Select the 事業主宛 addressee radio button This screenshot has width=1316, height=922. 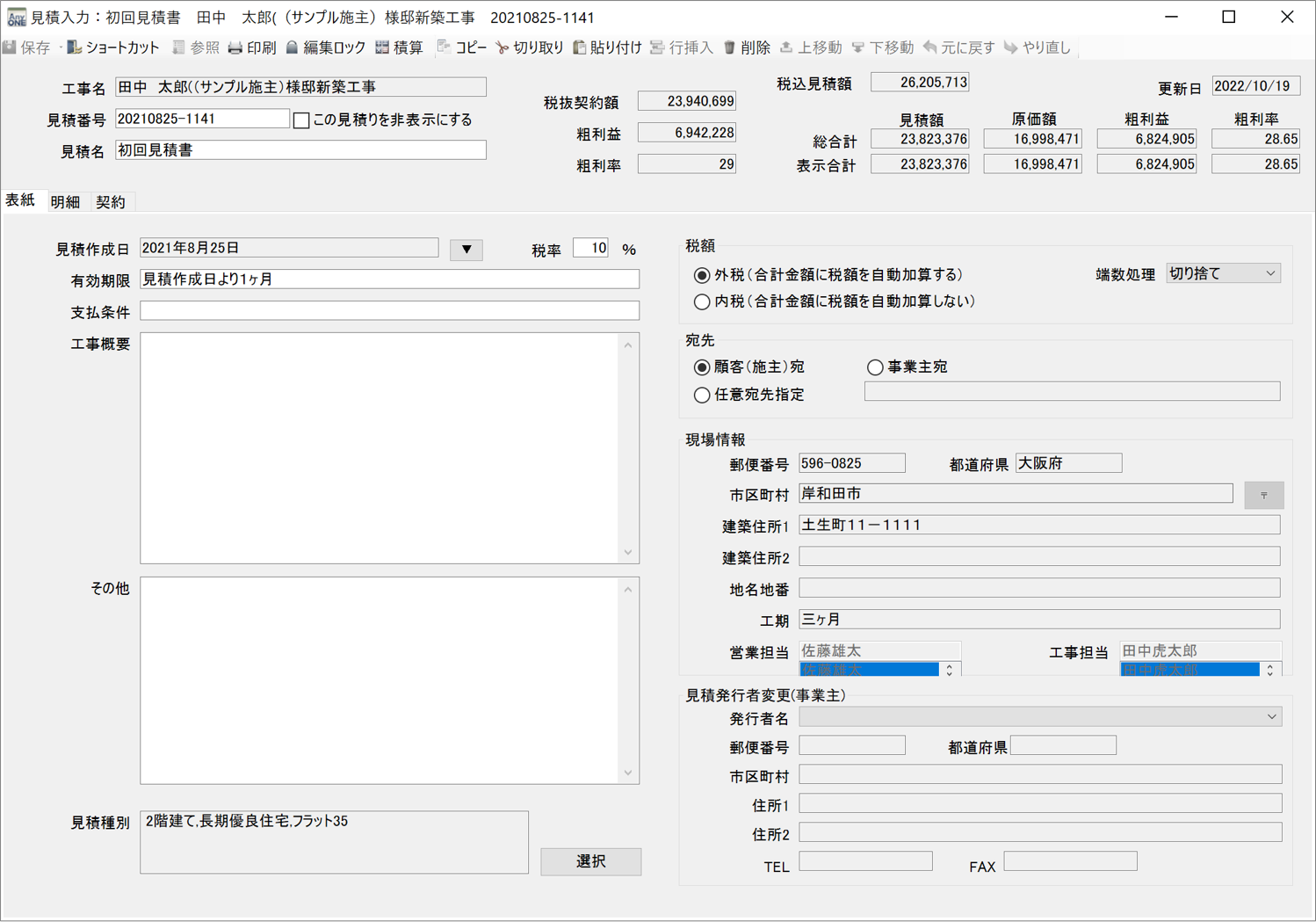875,367
